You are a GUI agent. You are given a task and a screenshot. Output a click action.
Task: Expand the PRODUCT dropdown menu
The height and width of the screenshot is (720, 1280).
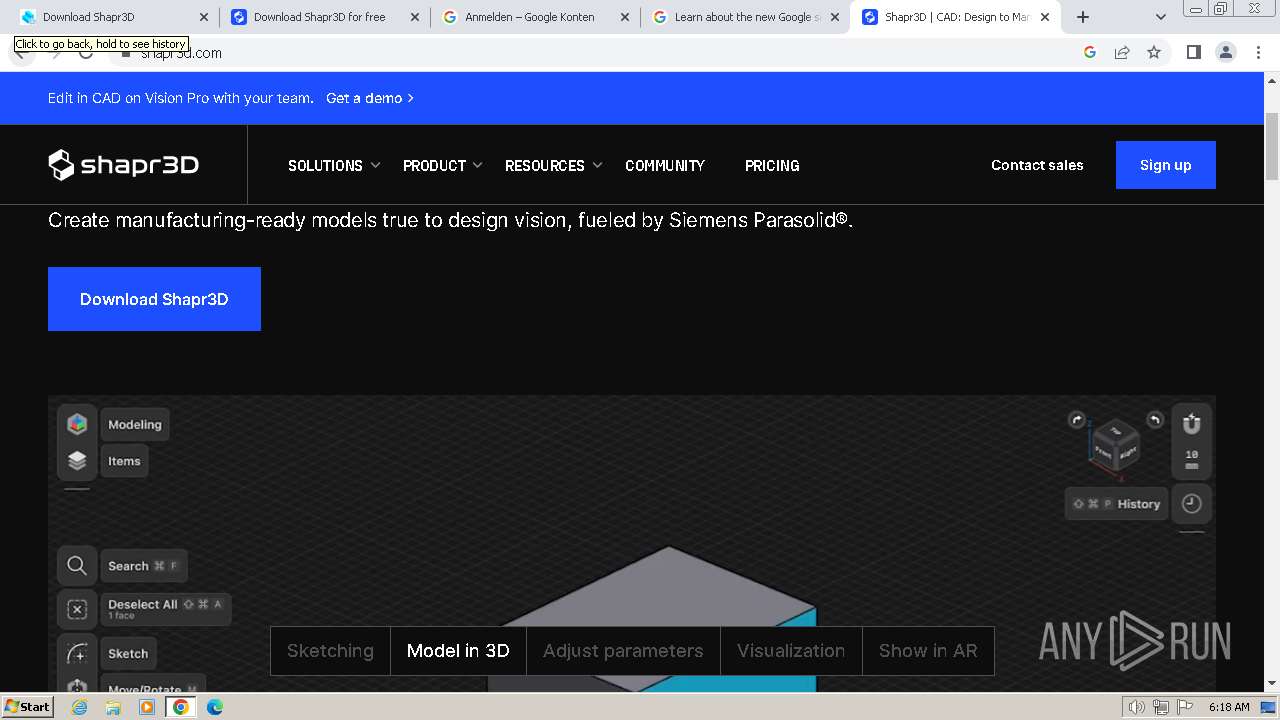[443, 165]
